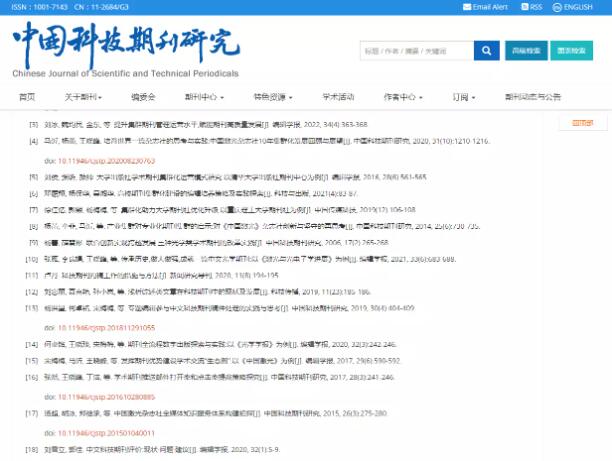Expand the 作者中心 navigation dropdown
Viewport: 612px width, 461px height.
tap(403, 97)
